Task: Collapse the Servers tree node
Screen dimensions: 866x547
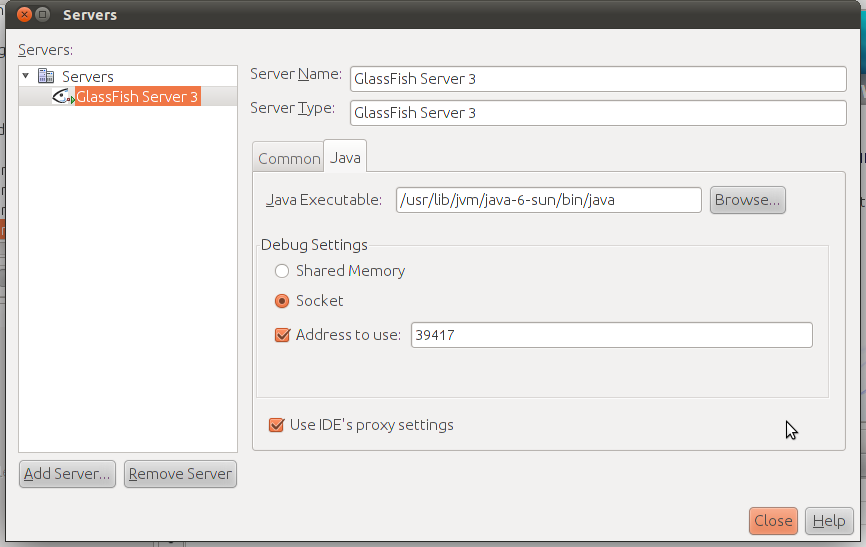Action: pyautogui.click(x=25, y=75)
